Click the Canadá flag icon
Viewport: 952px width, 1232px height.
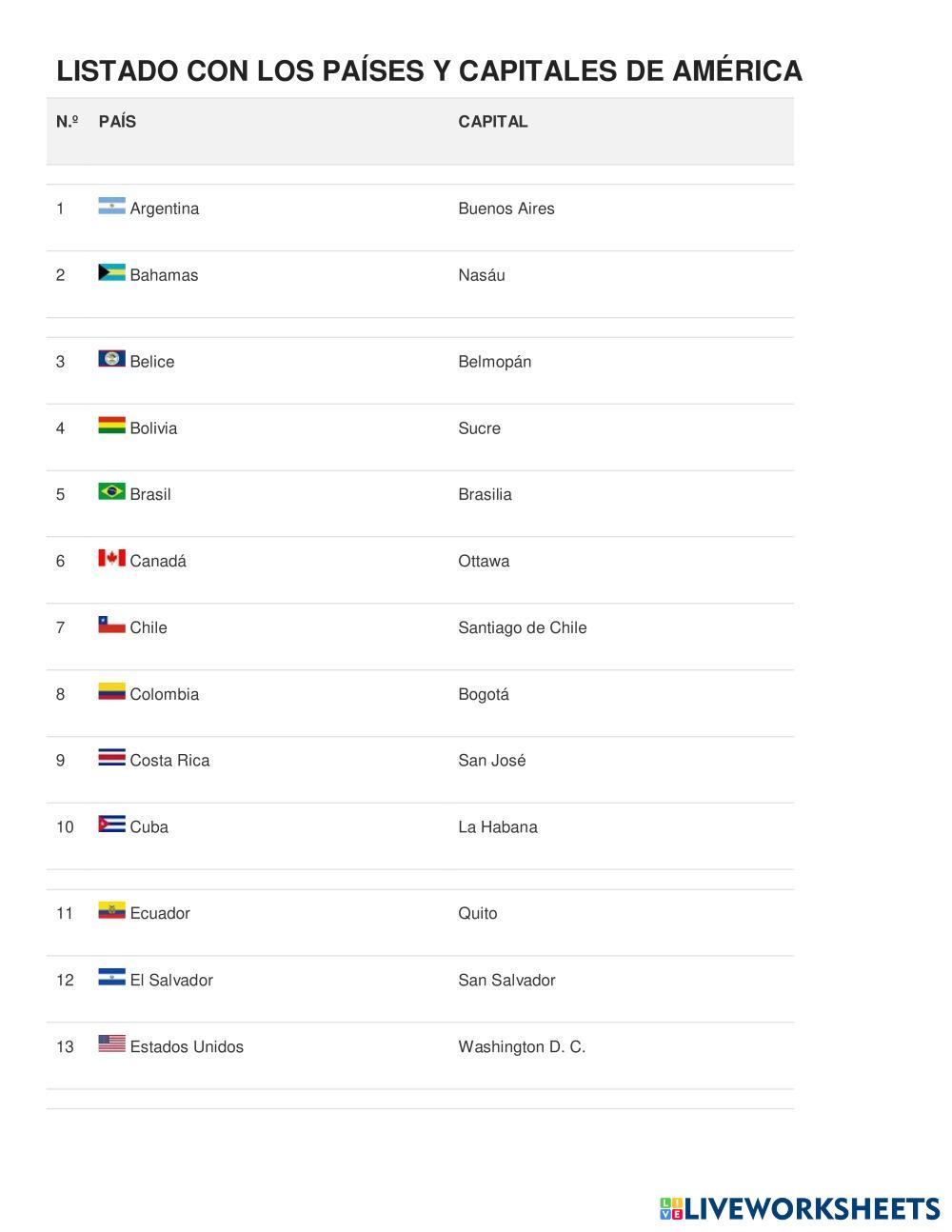tap(111, 559)
